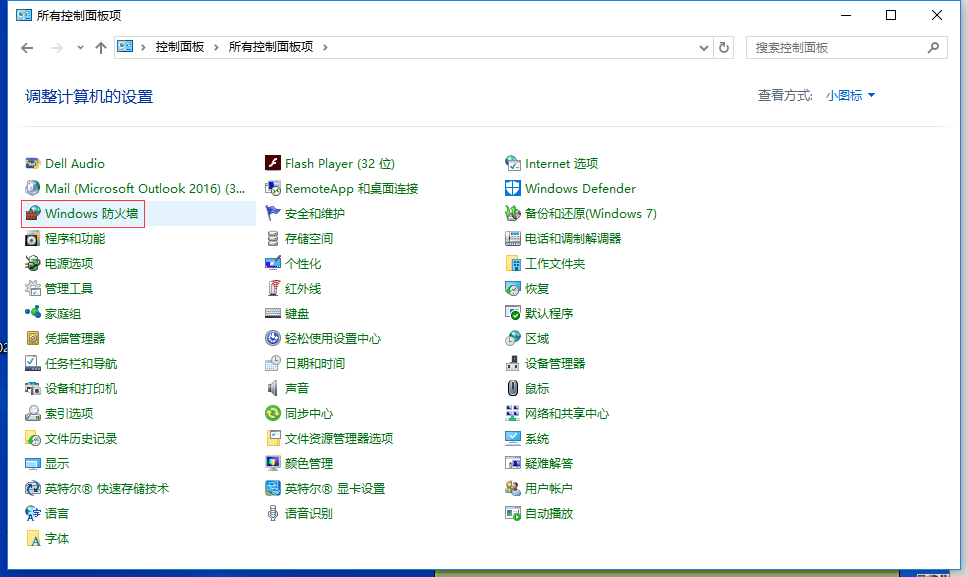Click the 电源选项 icon

click(34, 264)
